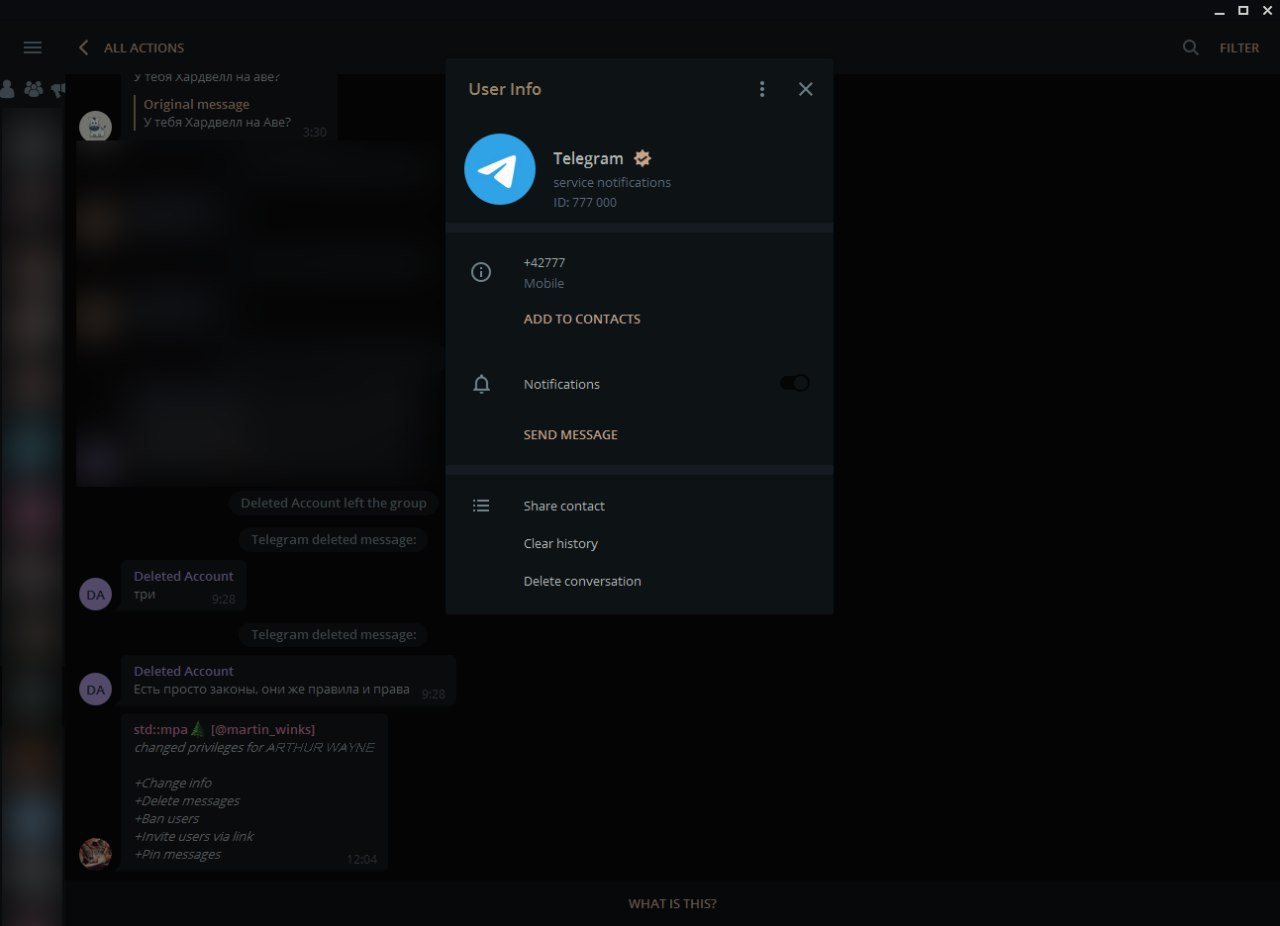Screen dimensions: 1280x926
Task: Click the std::mpa sender name
Action: 160,729
